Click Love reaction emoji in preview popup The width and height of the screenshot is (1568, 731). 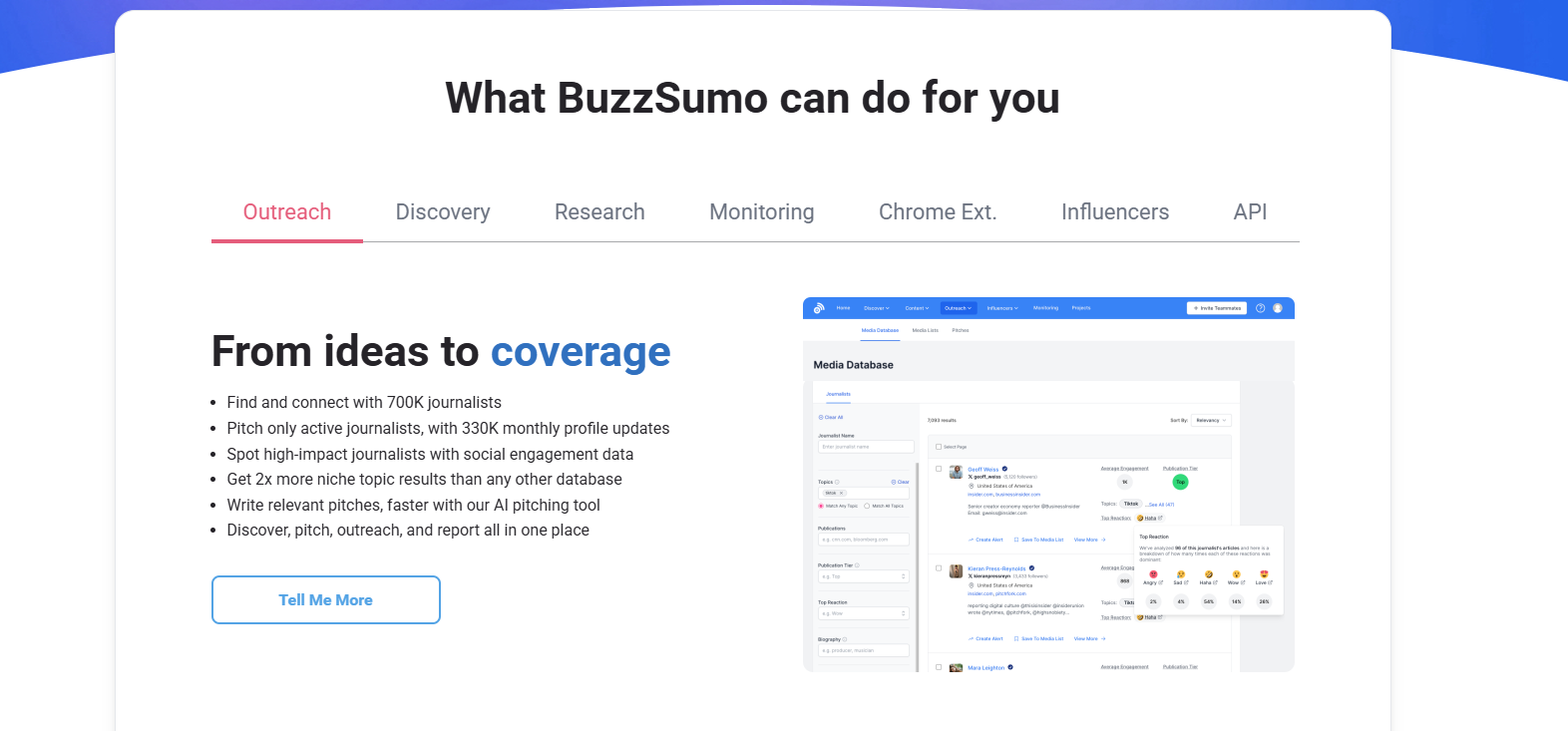1264,574
